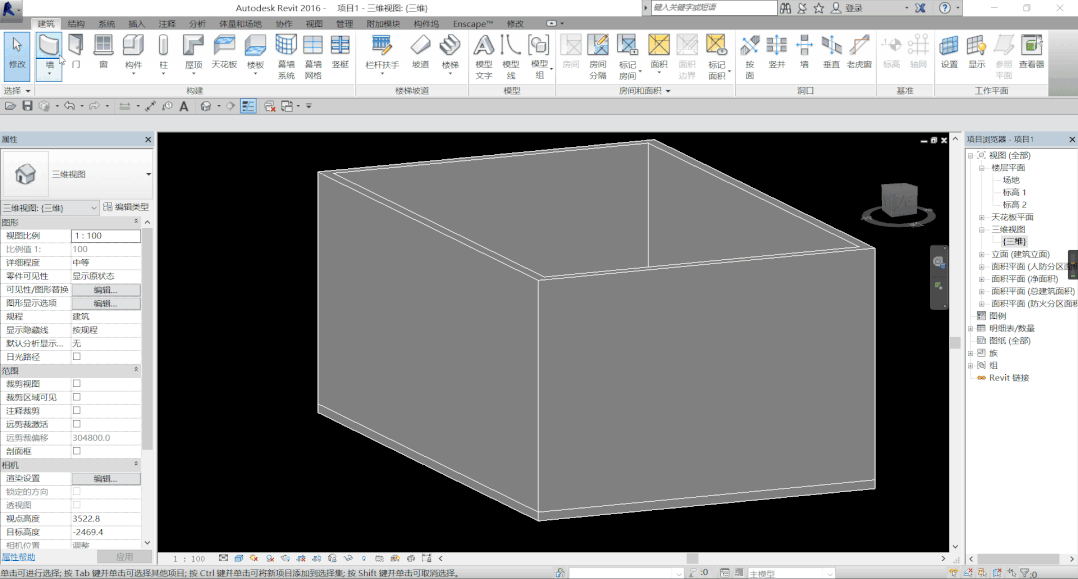Toggle the 裁剪视图 checkbox

click(77, 383)
